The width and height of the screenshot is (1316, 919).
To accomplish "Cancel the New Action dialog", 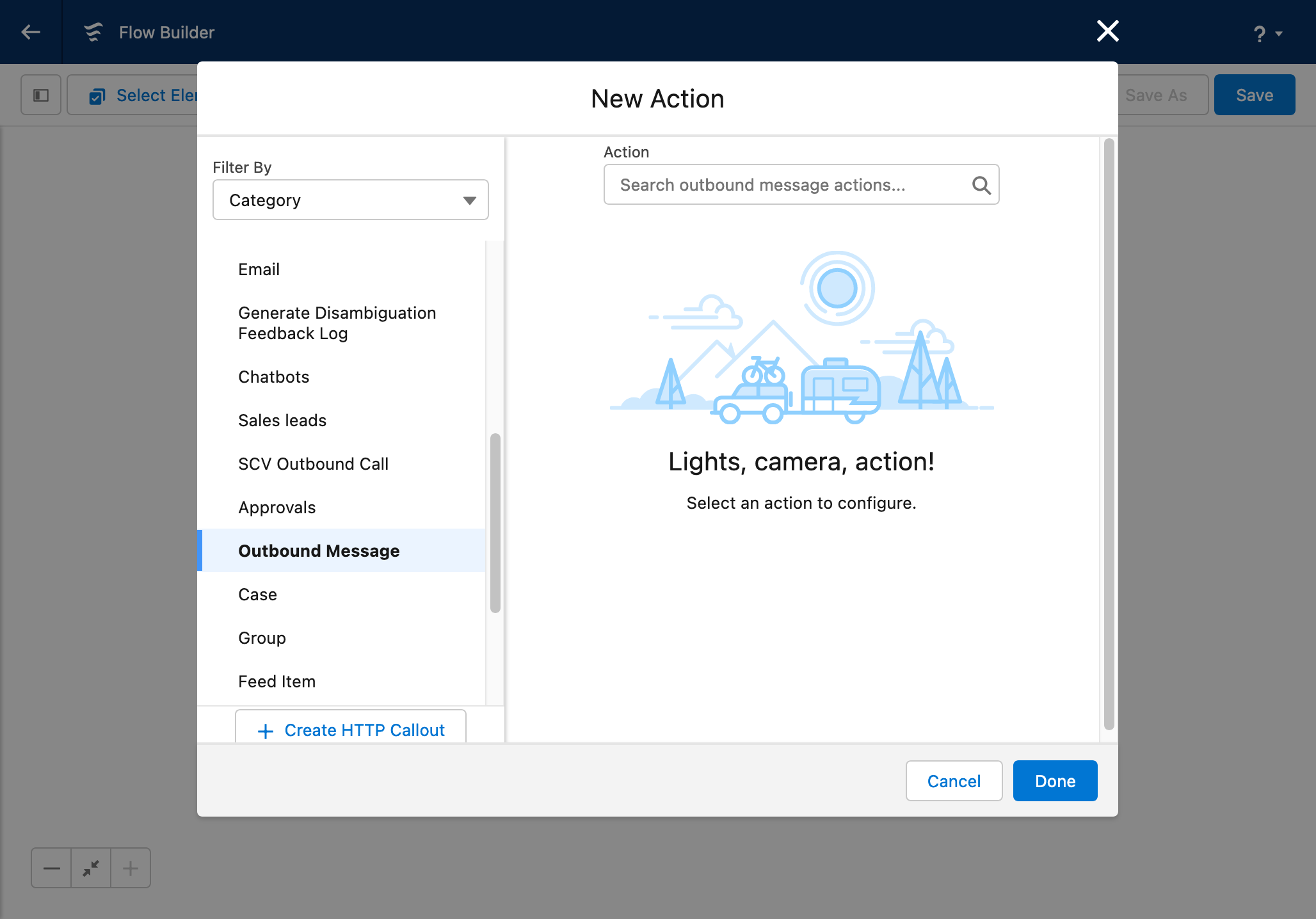I will 953,781.
